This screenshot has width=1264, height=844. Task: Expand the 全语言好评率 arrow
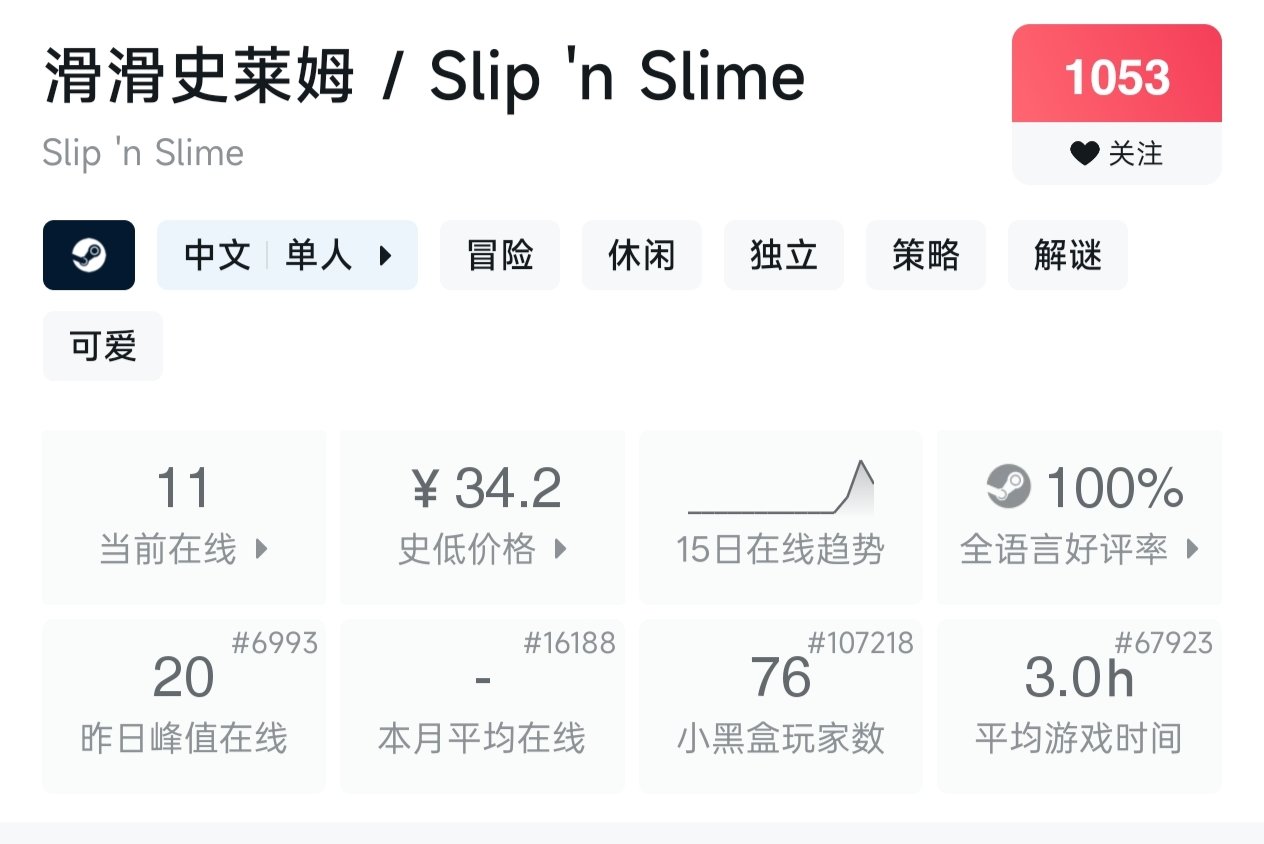(1192, 549)
